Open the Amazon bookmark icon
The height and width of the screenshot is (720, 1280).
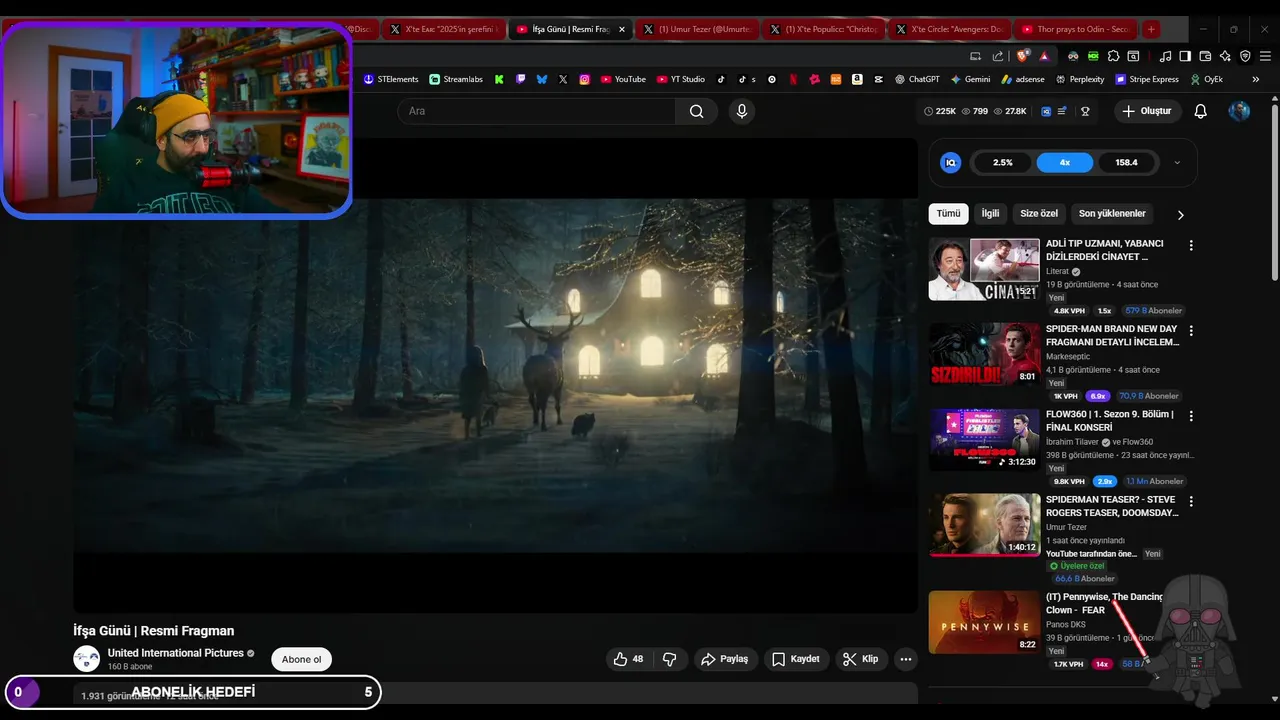pos(857,79)
